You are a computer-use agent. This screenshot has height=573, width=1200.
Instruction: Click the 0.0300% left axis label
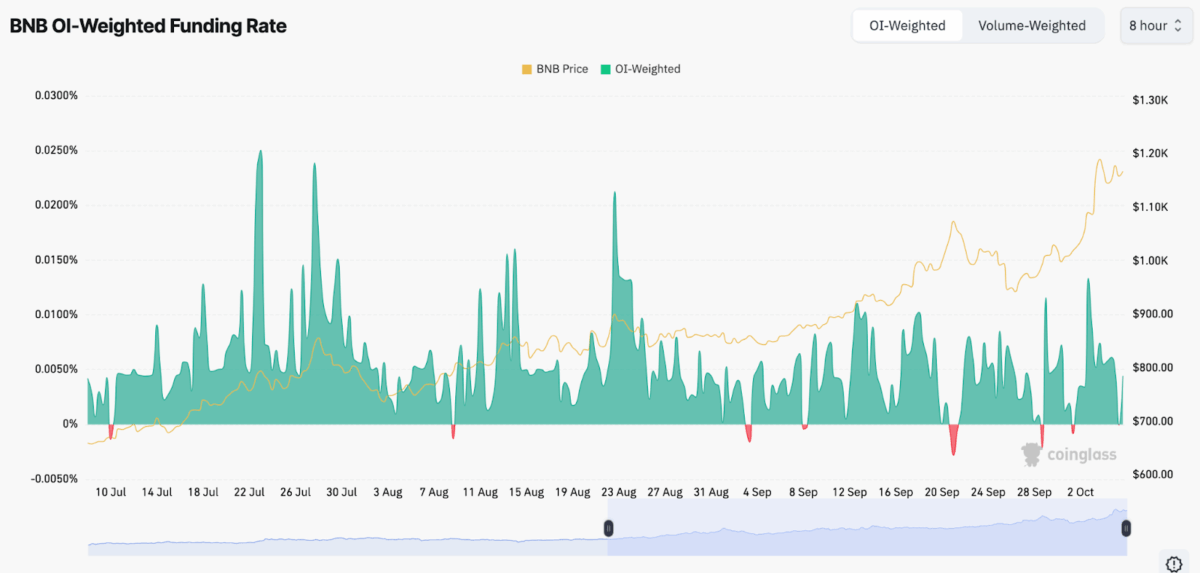[x=56, y=96]
